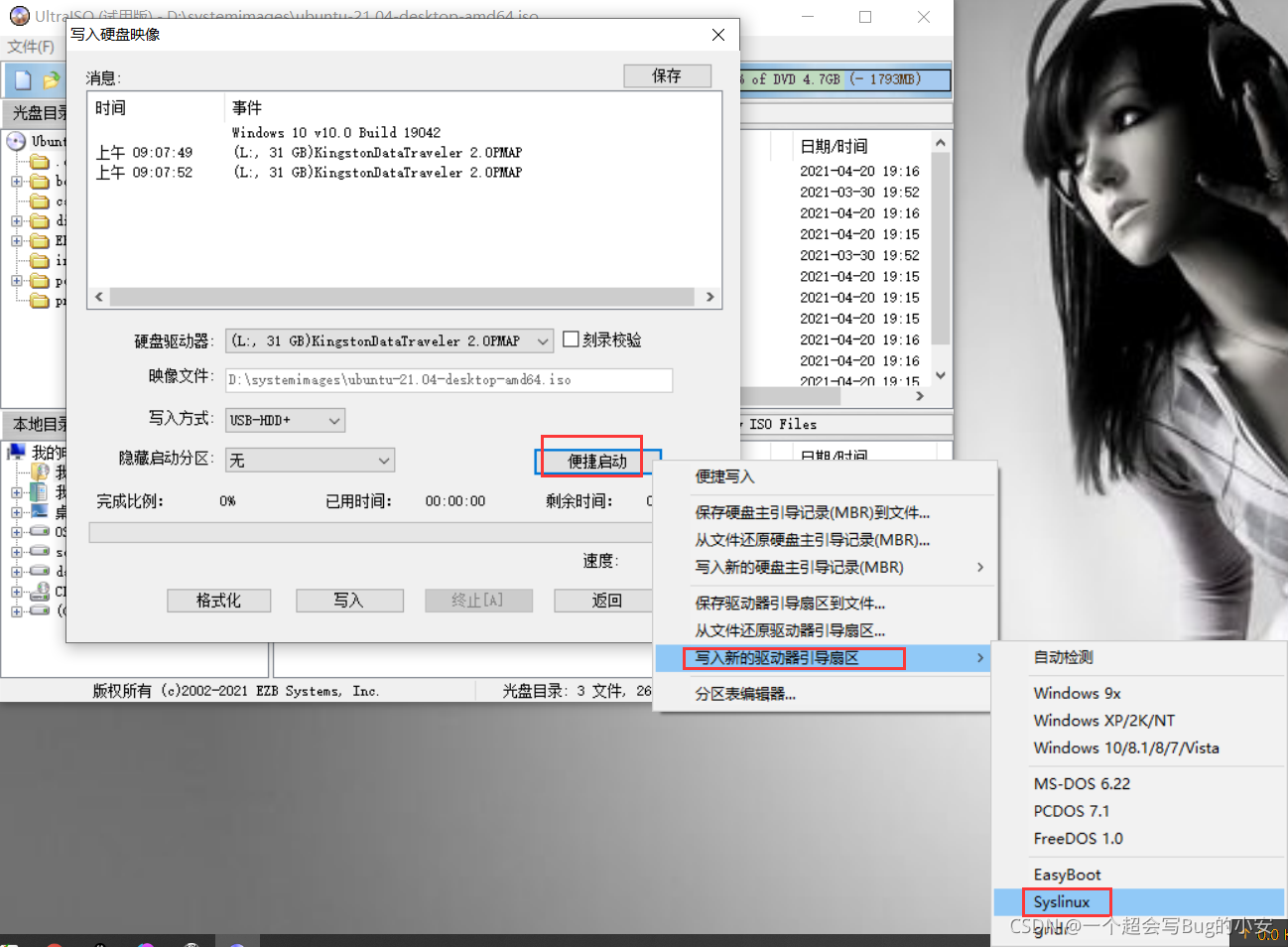Click the log's left scroll arrow
This screenshot has width=1288, height=947.
point(99,297)
